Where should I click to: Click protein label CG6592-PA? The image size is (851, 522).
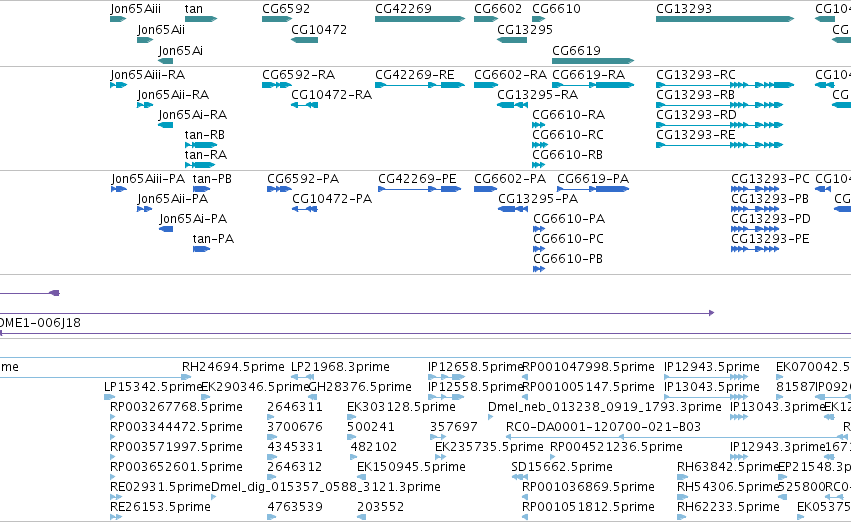(303, 179)
